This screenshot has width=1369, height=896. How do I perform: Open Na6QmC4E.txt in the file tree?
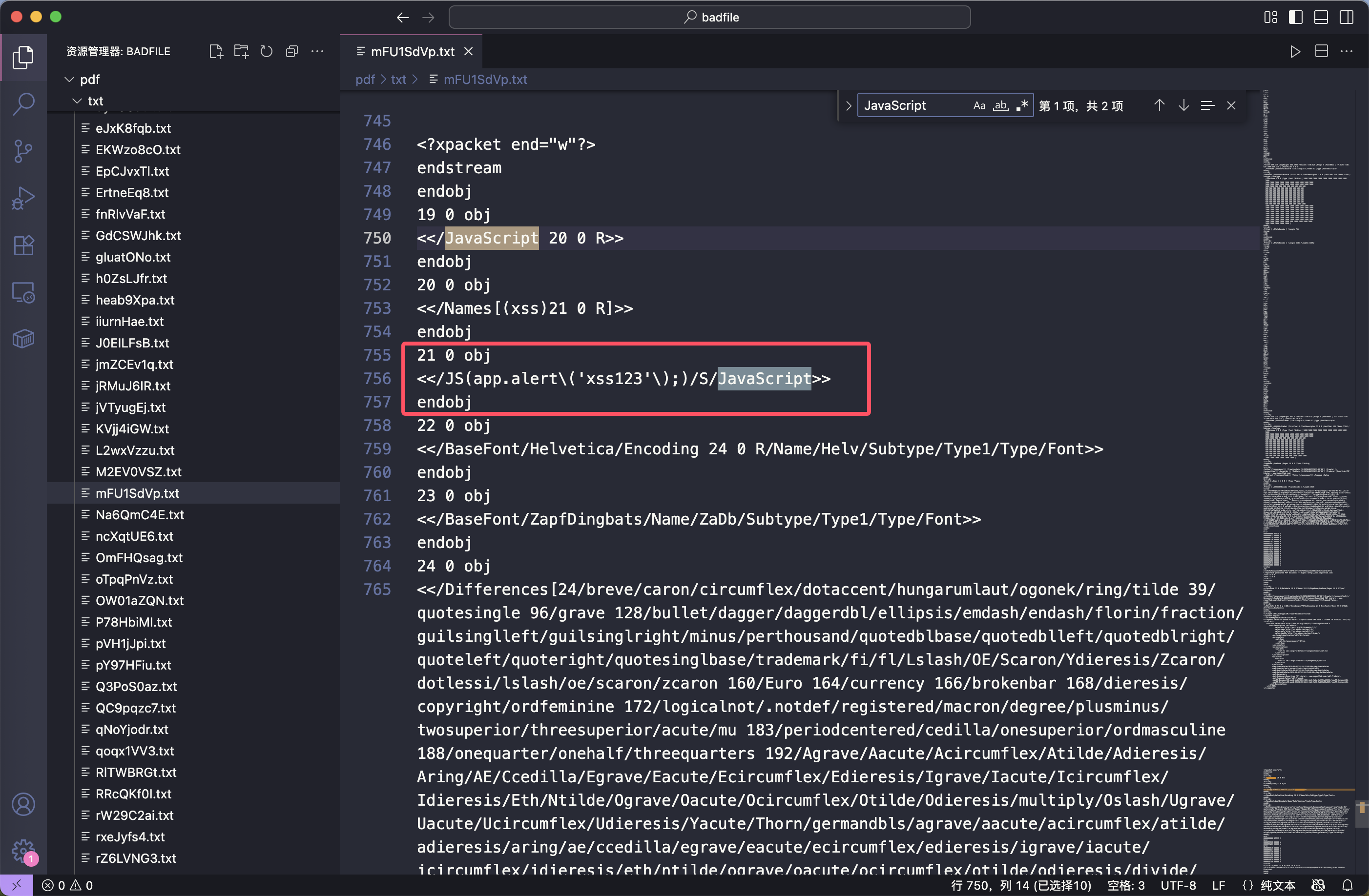click(139, 515)
